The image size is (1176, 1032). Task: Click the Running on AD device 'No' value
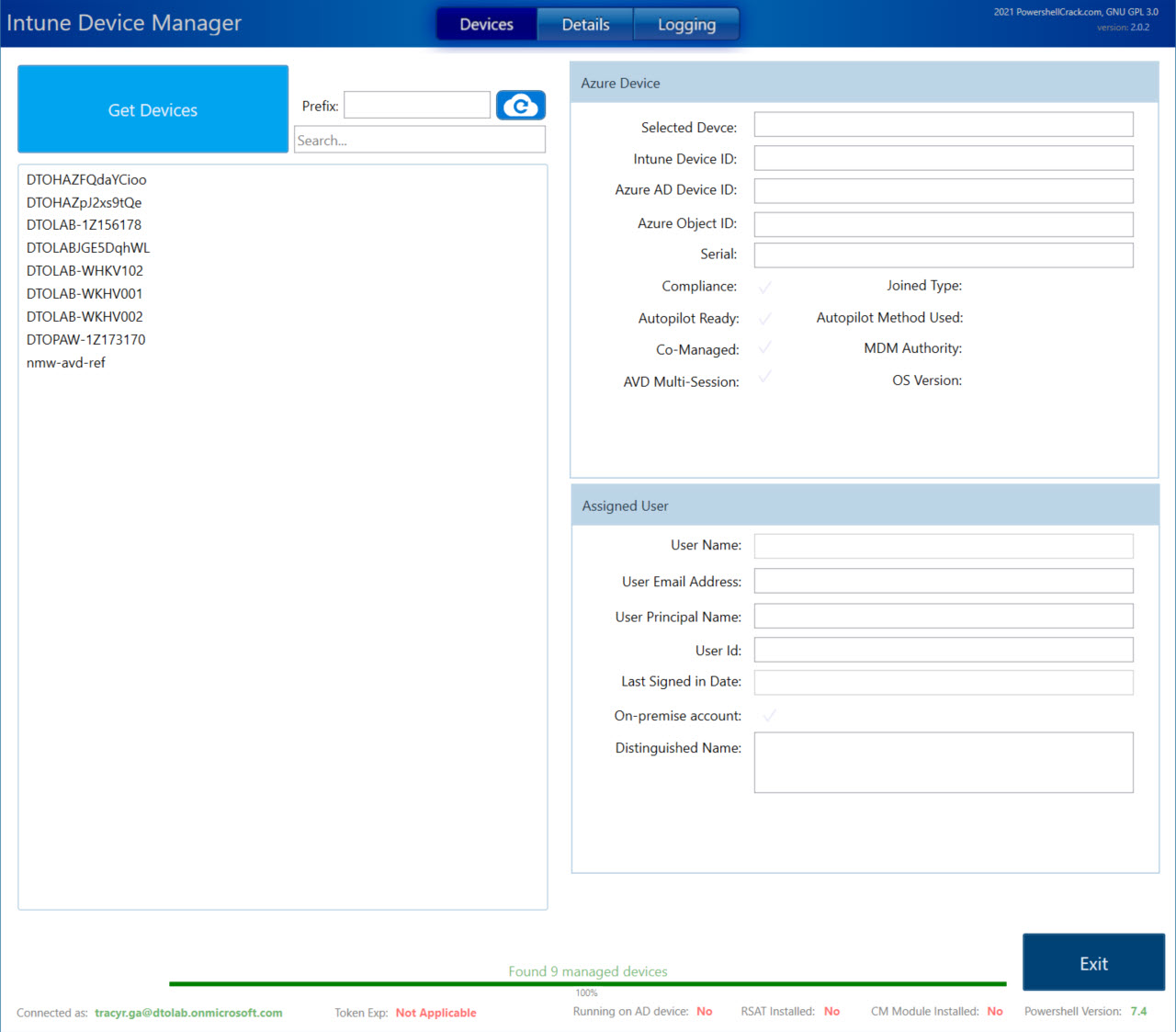coord(705,1011)
